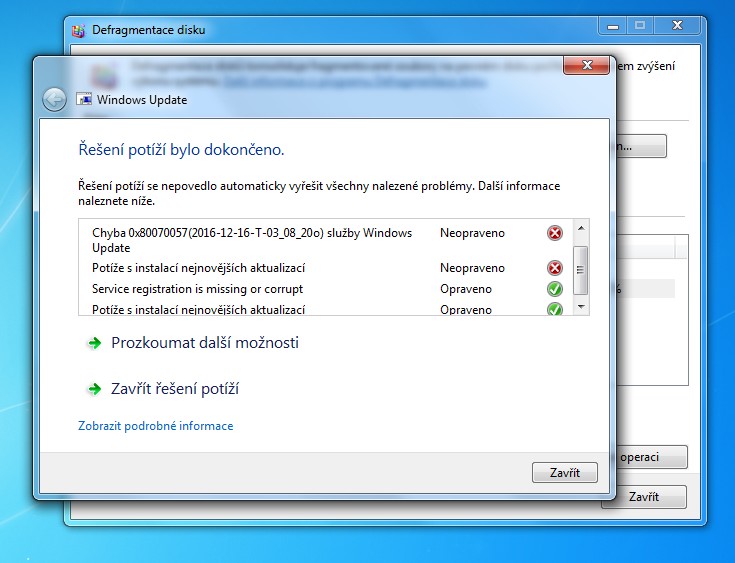Click scrollbar thumb in problems list
Image resolution: width=735 pixels, height=563 pixels.
pos(580,270)
